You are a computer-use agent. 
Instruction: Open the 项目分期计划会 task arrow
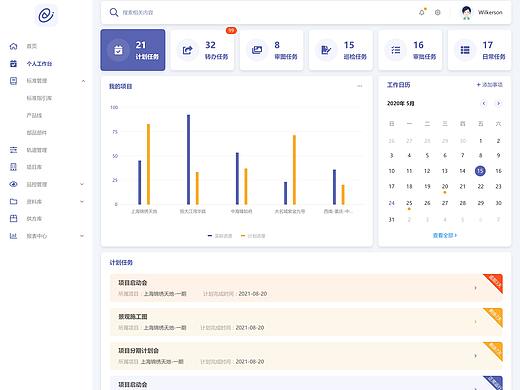476,356
